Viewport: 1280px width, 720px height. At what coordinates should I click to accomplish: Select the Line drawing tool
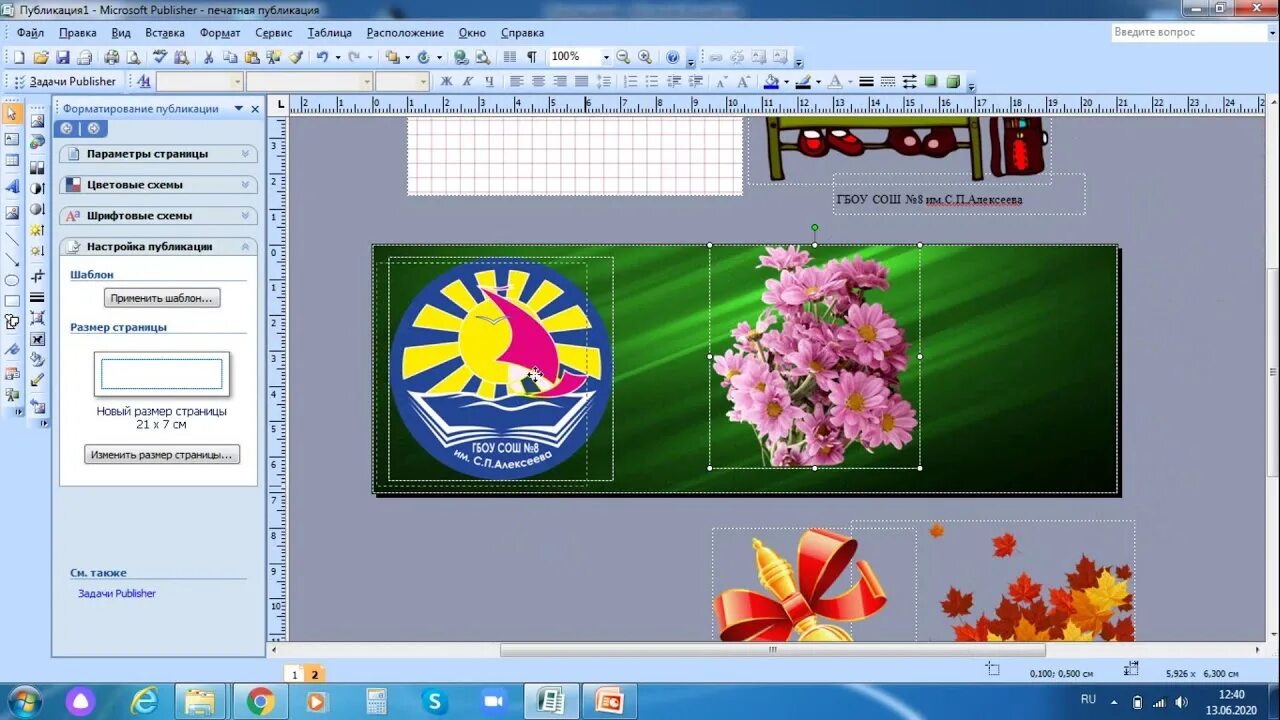(x=12, y=239)
